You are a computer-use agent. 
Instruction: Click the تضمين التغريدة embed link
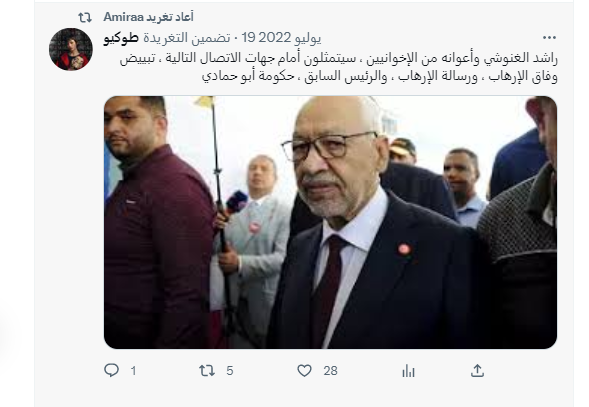tap(187, 38)
